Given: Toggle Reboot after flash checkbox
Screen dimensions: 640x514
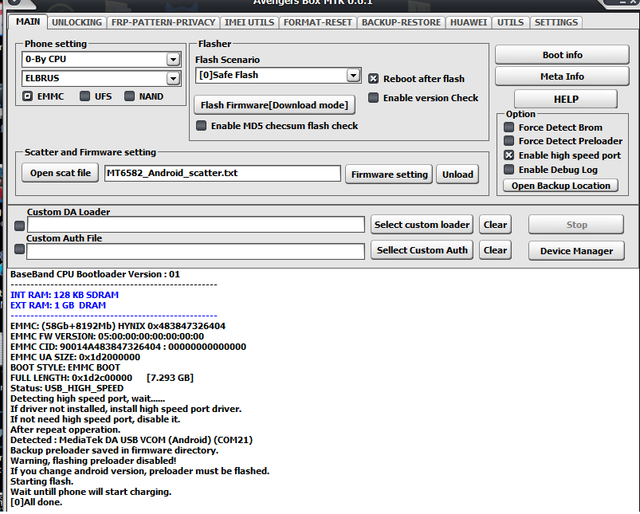Looking at the screenshot, I should [373, 78].
